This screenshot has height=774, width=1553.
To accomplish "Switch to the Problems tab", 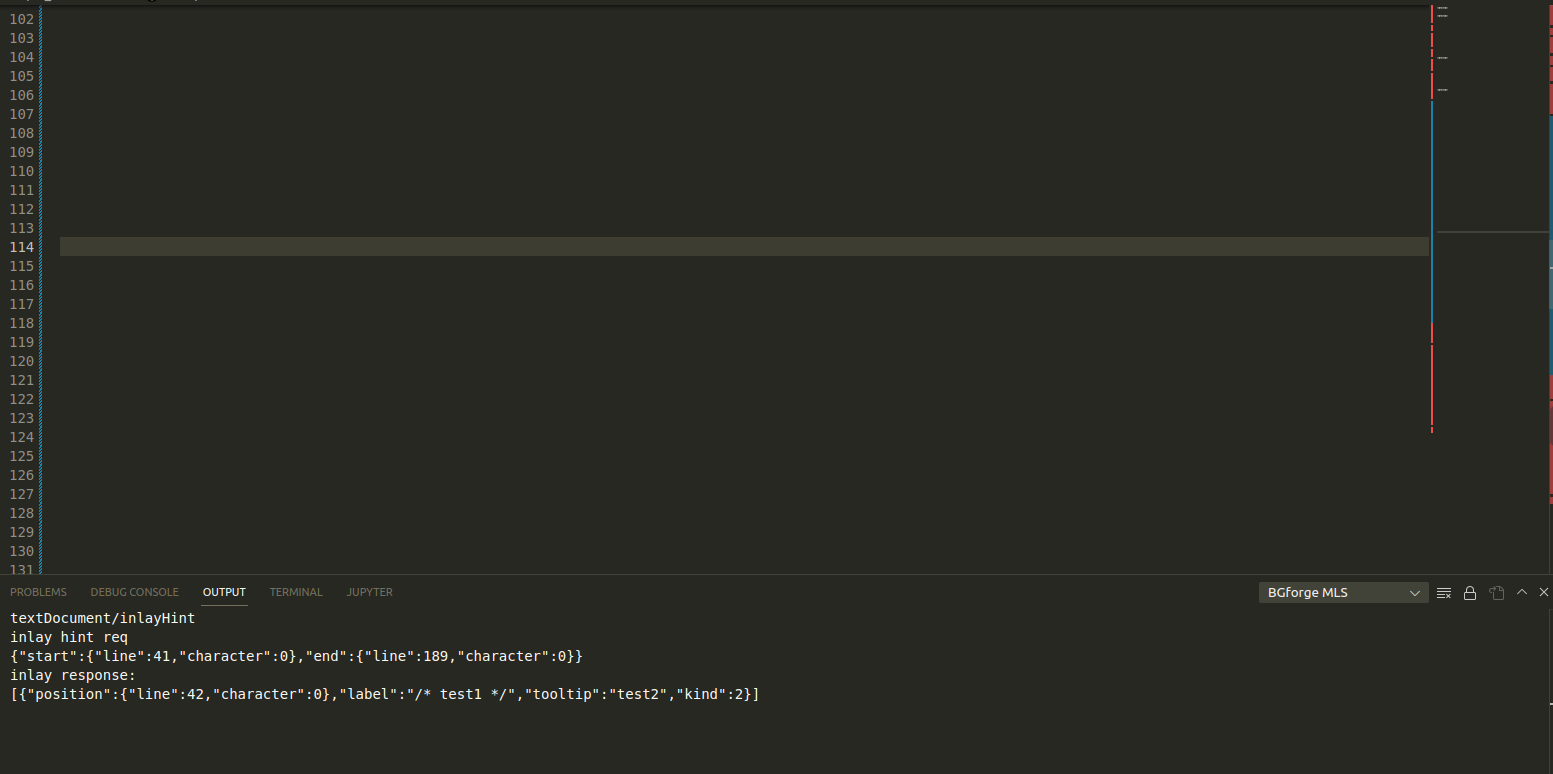I will [x=38, y=592].
